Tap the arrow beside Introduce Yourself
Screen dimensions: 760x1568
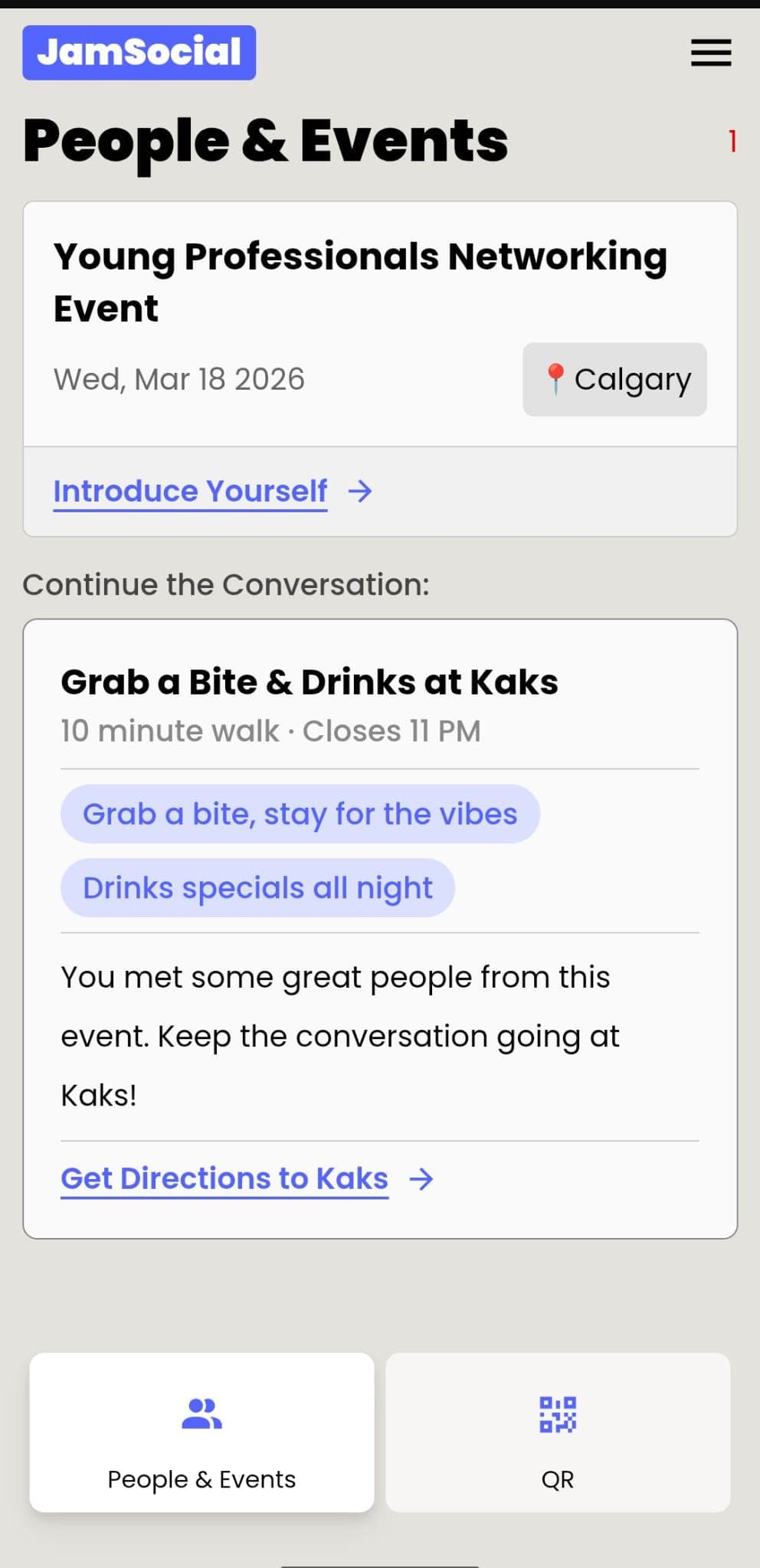tap(360, 491)
